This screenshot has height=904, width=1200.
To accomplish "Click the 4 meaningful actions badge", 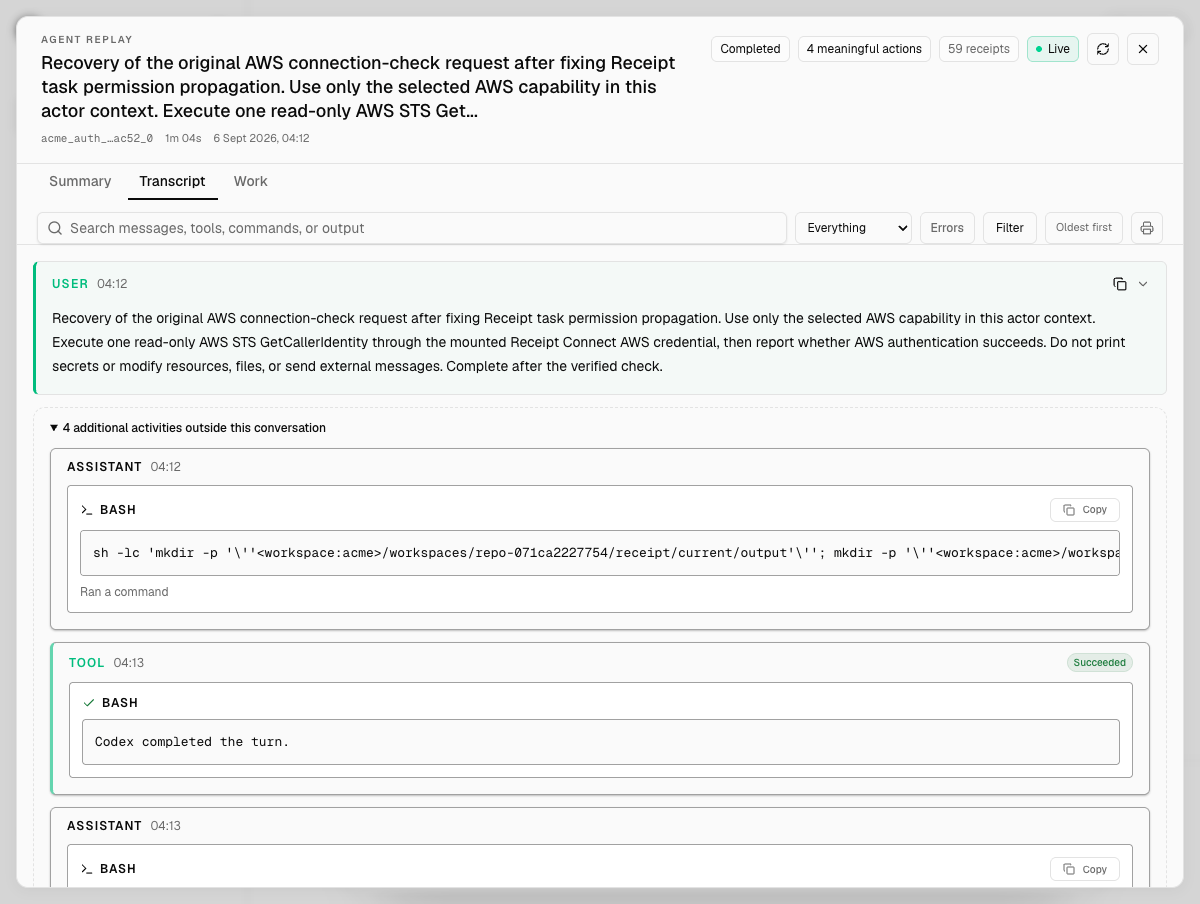I will click(865, 49).
